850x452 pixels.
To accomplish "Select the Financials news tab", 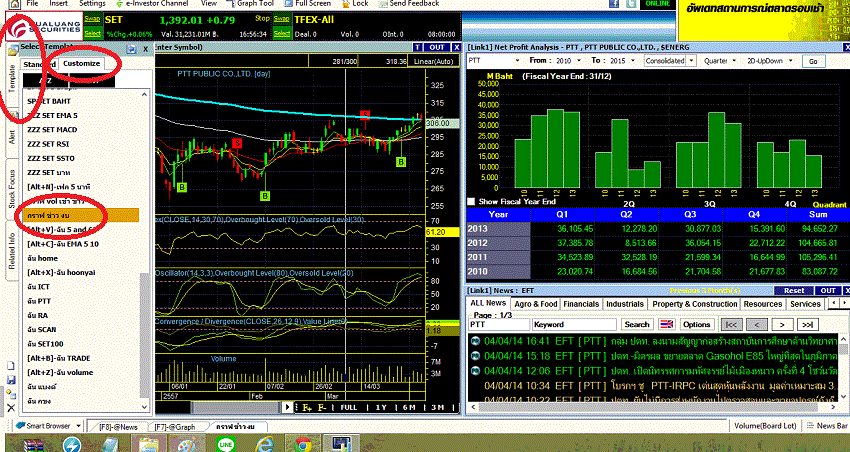I will (581, 304).
